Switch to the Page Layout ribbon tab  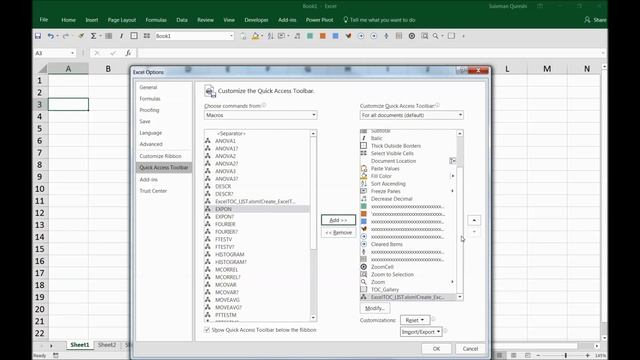122,20
